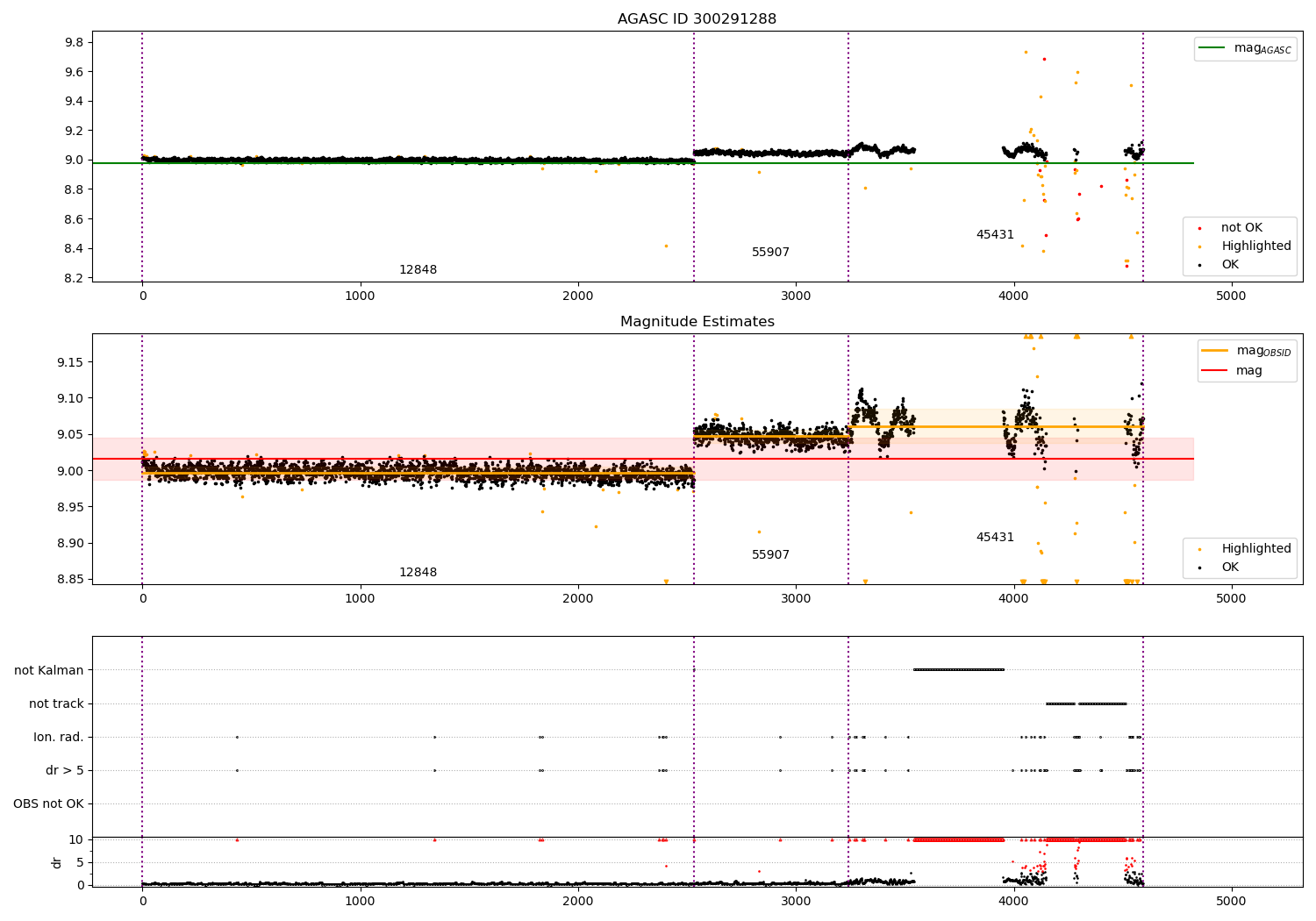
Task: Click obsid label 12848 in the top plot
Action: click(418, 270)
